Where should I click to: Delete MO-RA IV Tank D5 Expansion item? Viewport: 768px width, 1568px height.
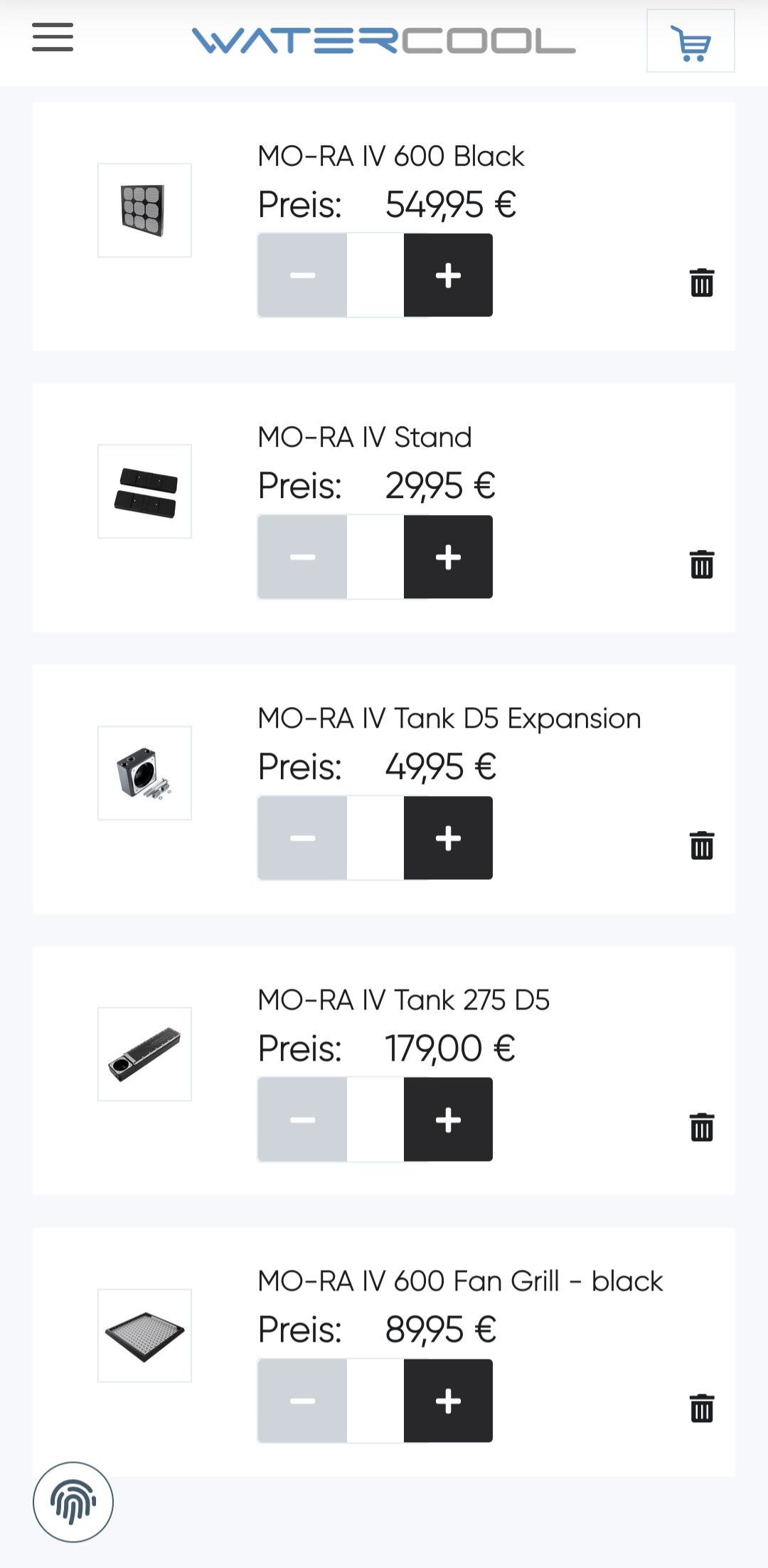701,845
